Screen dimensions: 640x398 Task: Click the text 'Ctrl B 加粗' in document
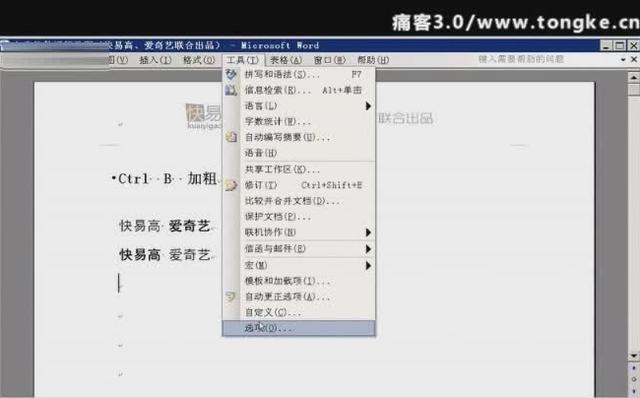click(x=167, y=179)
